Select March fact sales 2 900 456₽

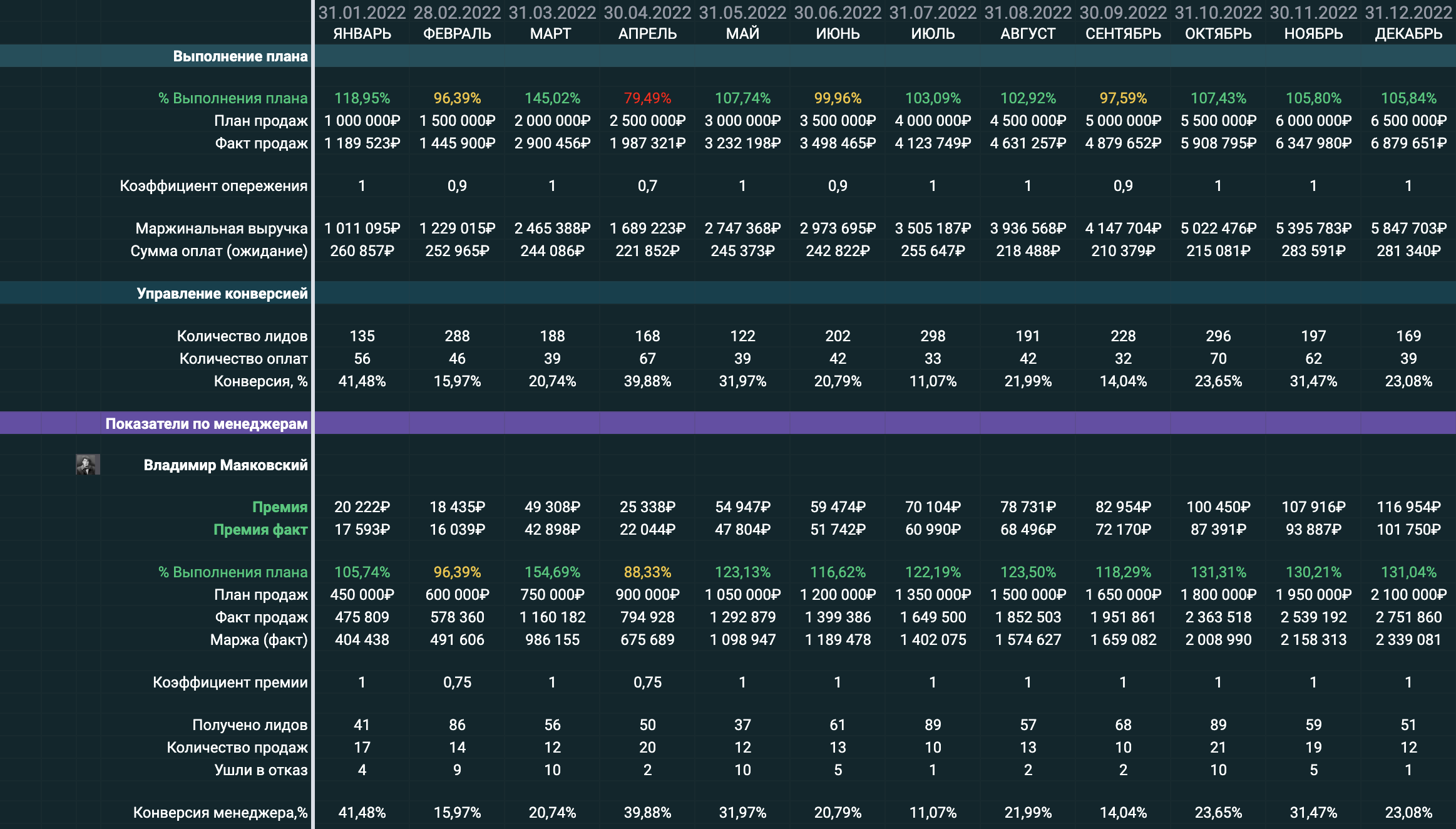[552, 143]
